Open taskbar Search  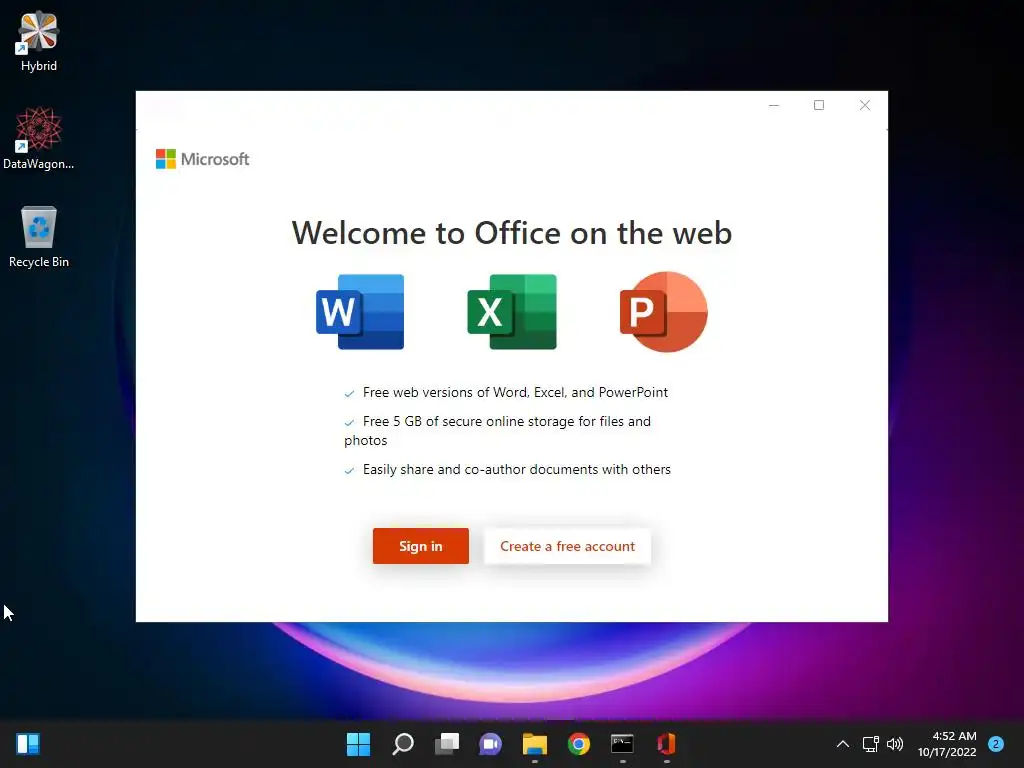[x=402, y=744]
